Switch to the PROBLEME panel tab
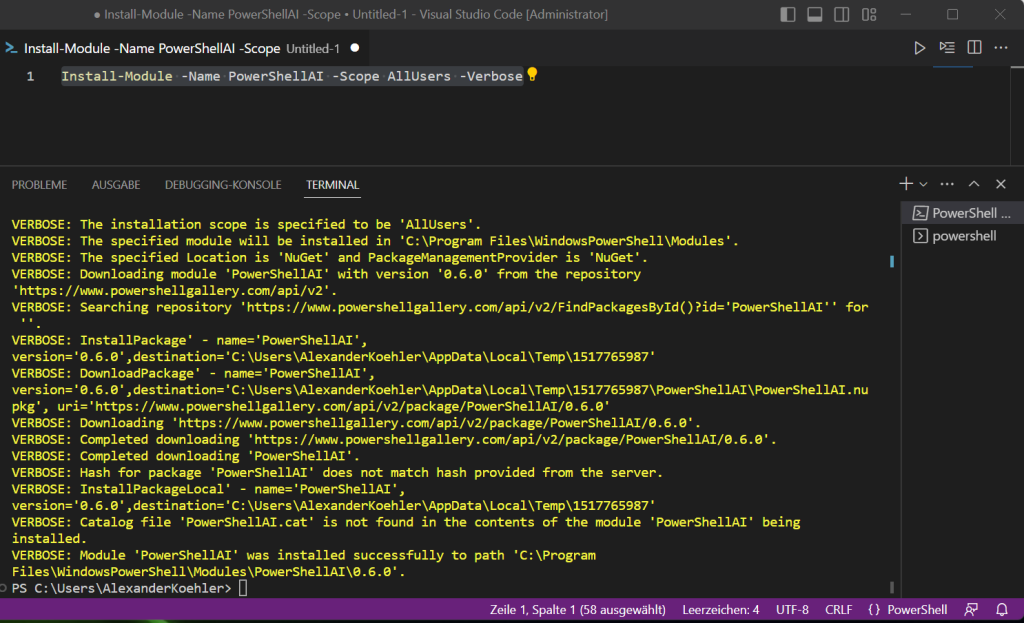 (x=39, y=185)
